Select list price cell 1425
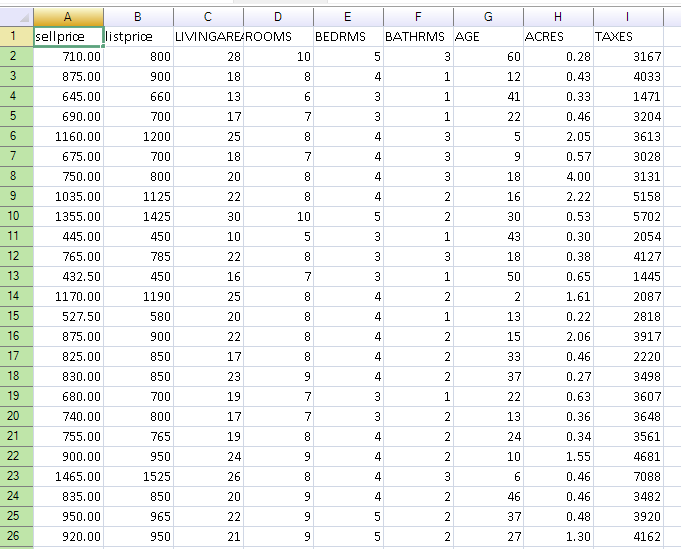This screenshot has height=549, width=681. pos(138,216)
